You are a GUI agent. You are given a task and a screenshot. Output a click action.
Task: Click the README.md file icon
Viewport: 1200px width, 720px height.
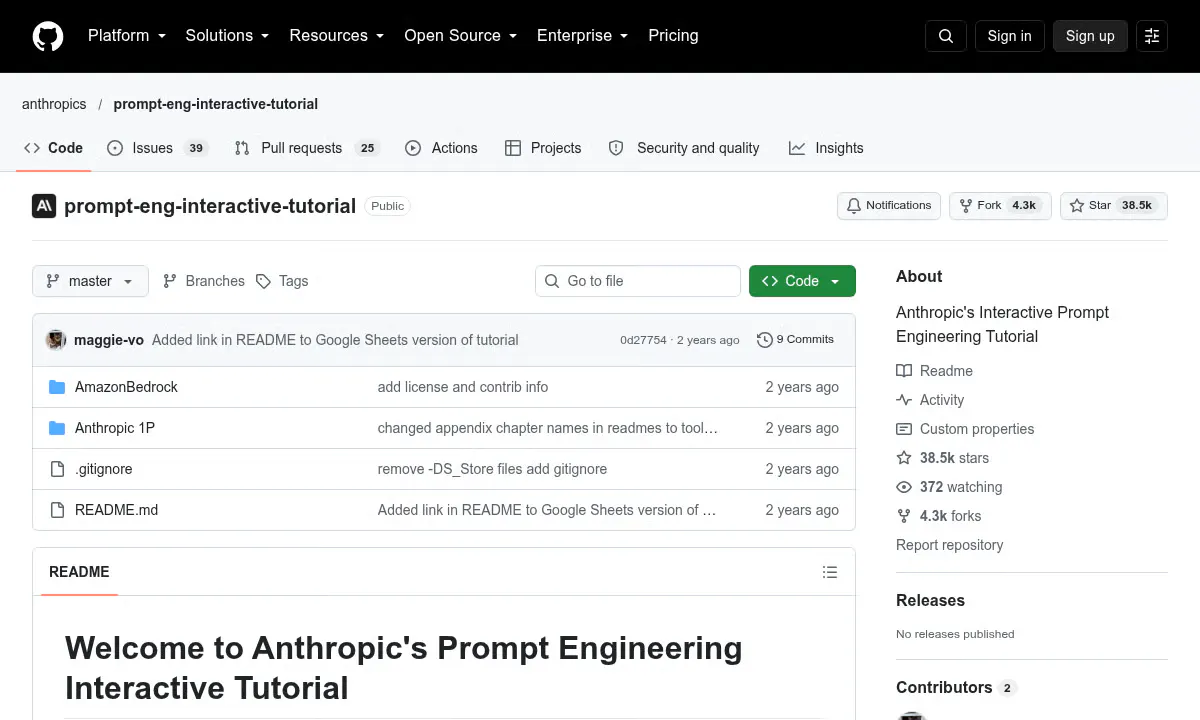pos(57,510)
